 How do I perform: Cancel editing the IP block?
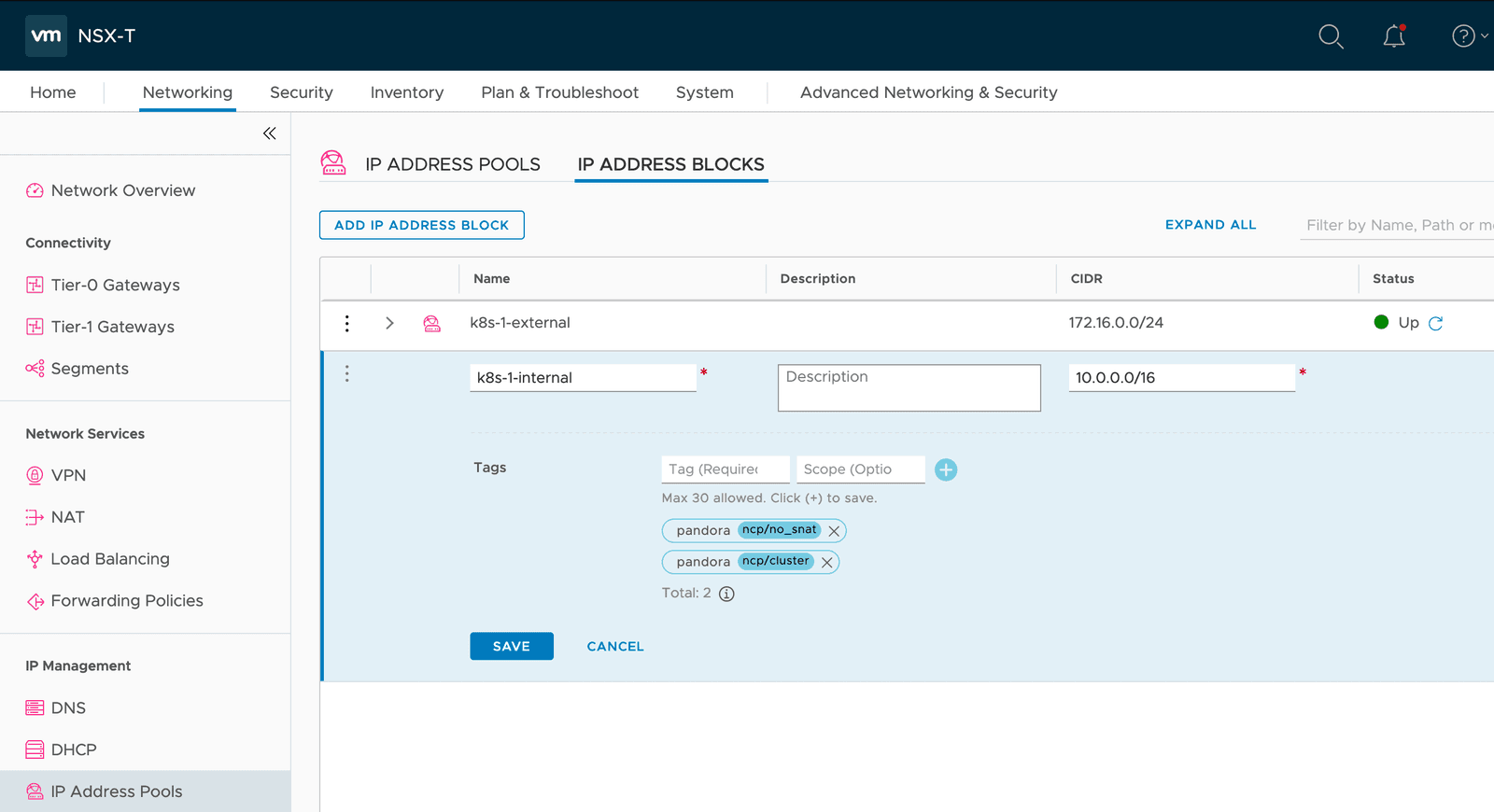click(614, 646)
